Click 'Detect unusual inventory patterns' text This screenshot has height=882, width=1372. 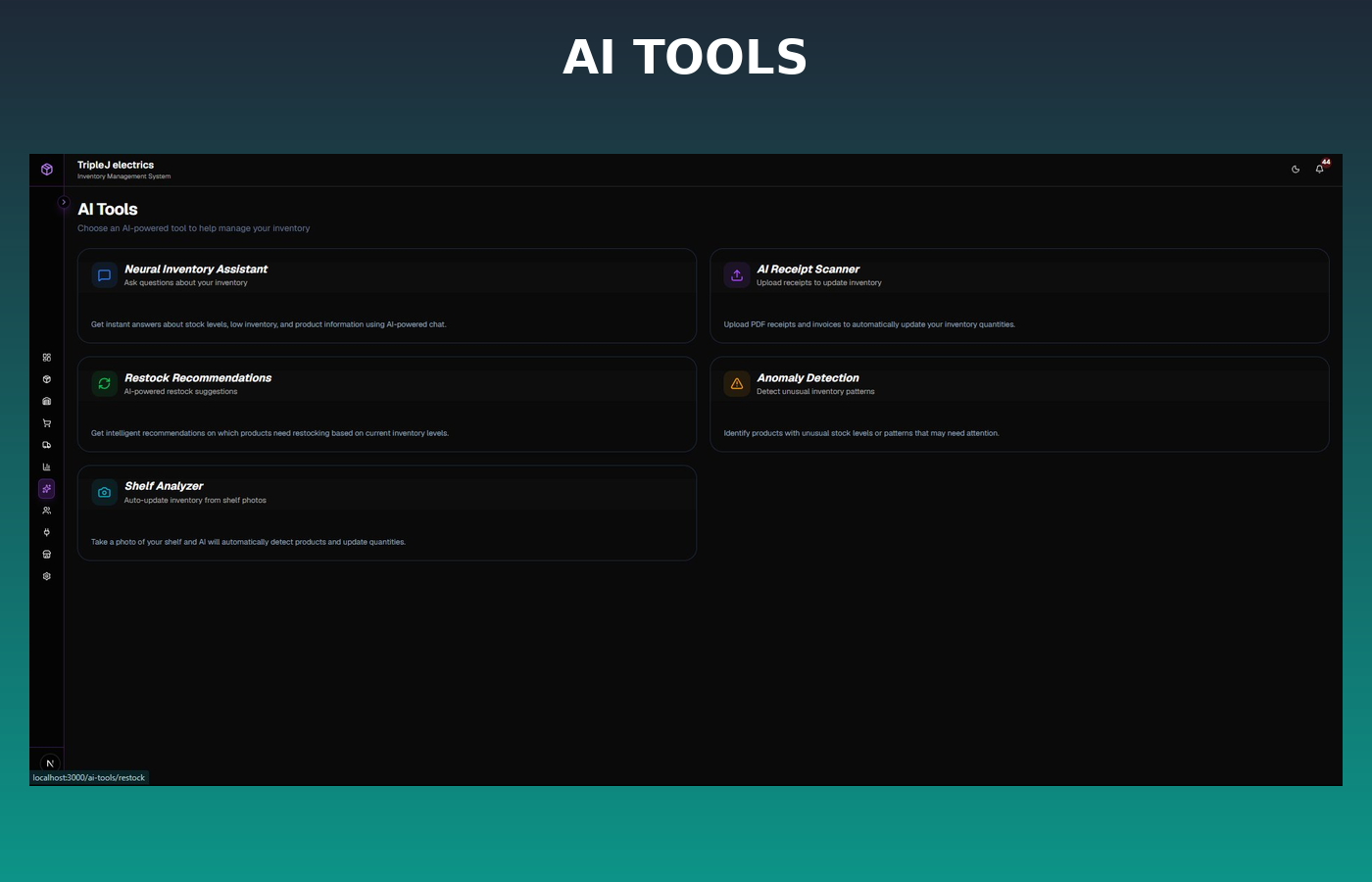[815, 391]
